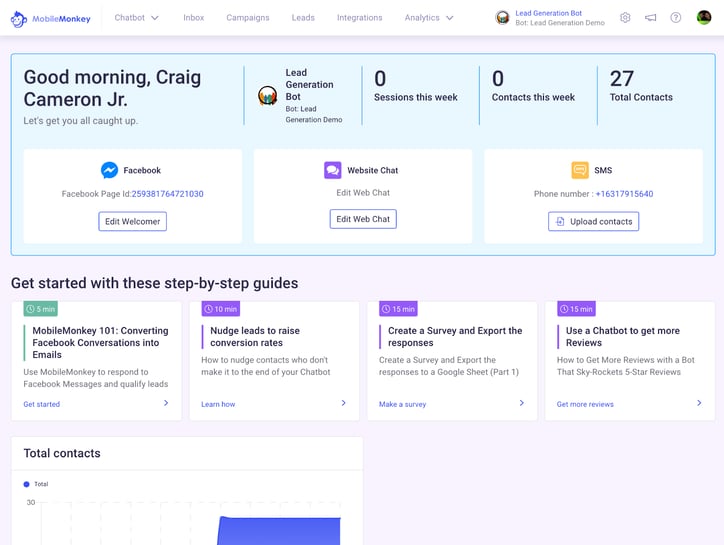Open MobileMonkey 101 guide title

click(x=100, y=343)
